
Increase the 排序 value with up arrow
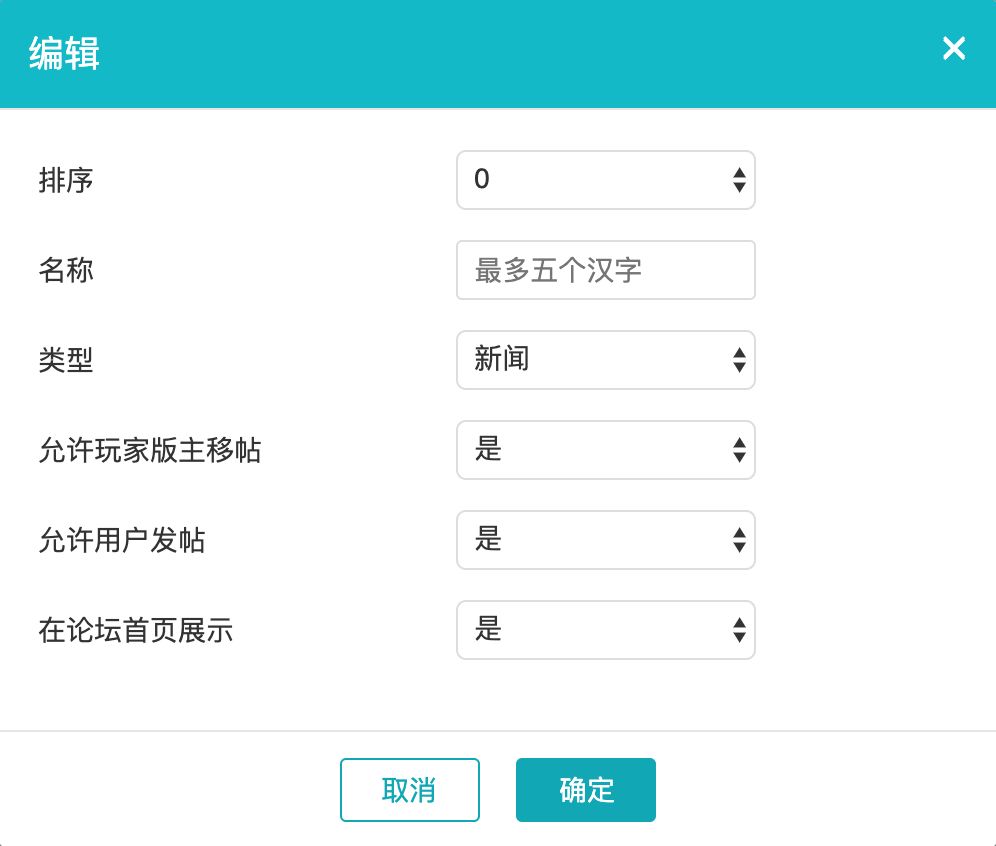pos(739,173)
